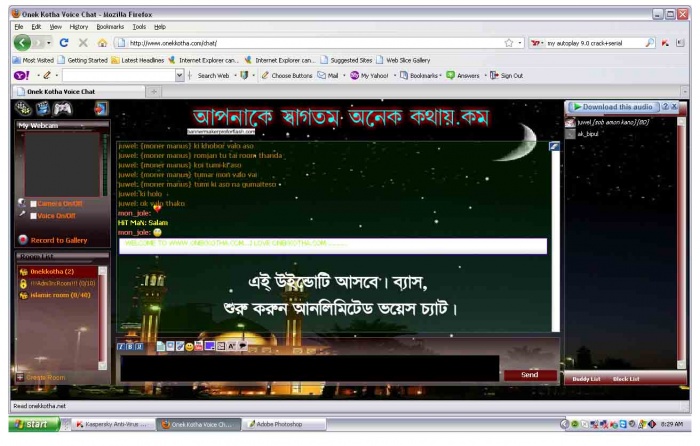Screen dimensions: 700x446
Task: Open search engine selector dropdown
Action: pyautogui.click(x=537, y=43)
